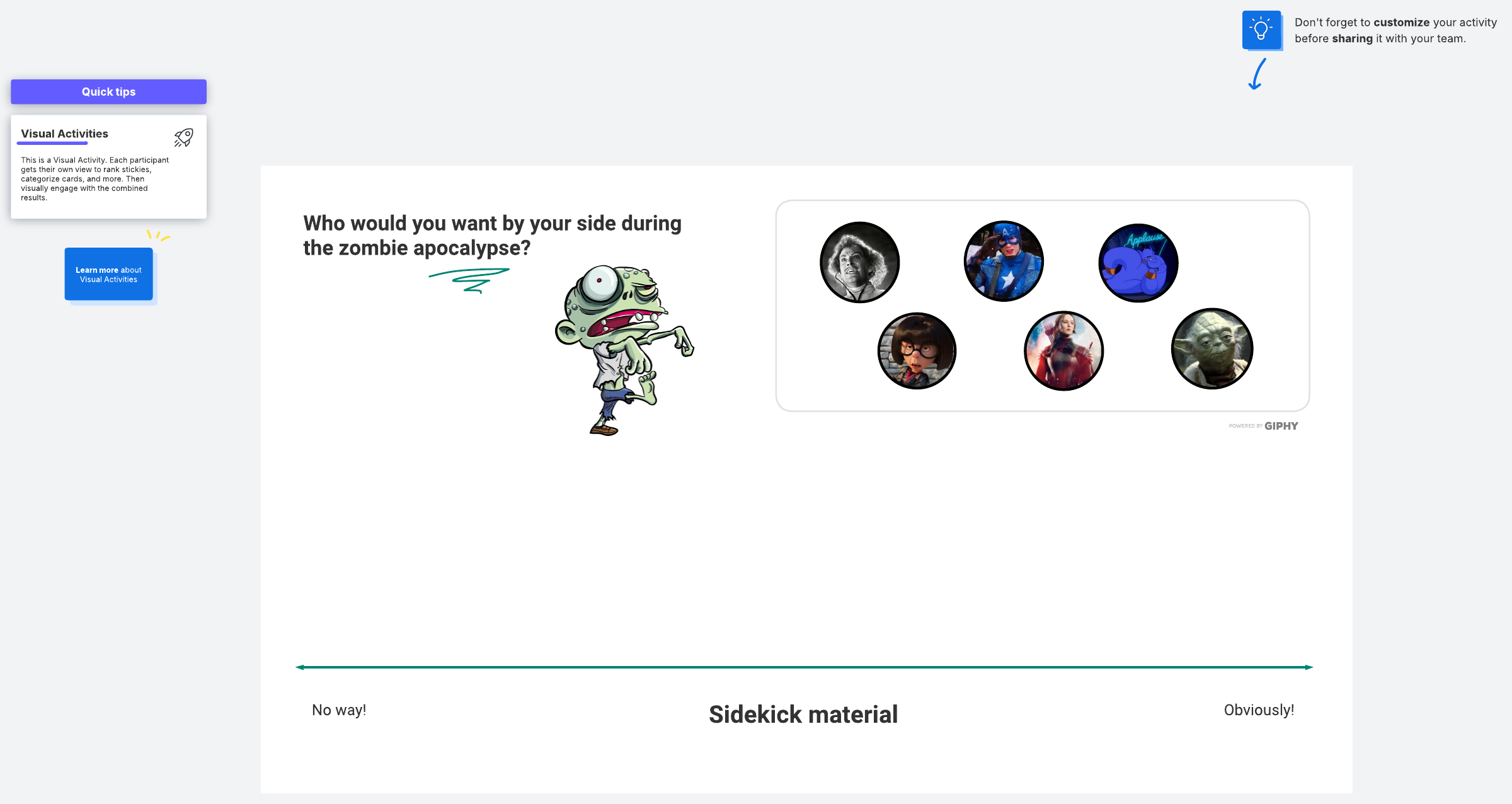The image size is (1512, 804).
Task: Click the yellow sparkle marks near Learn more
Action: [x=158, y=236]
